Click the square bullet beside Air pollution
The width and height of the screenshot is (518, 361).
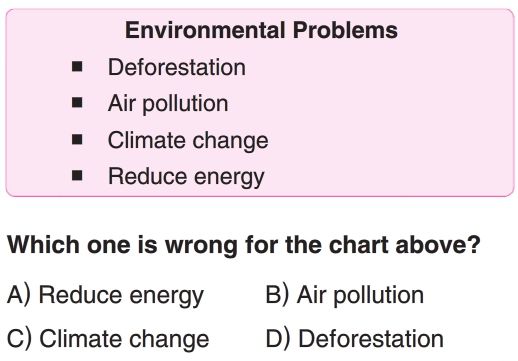(x=77, y=102)
